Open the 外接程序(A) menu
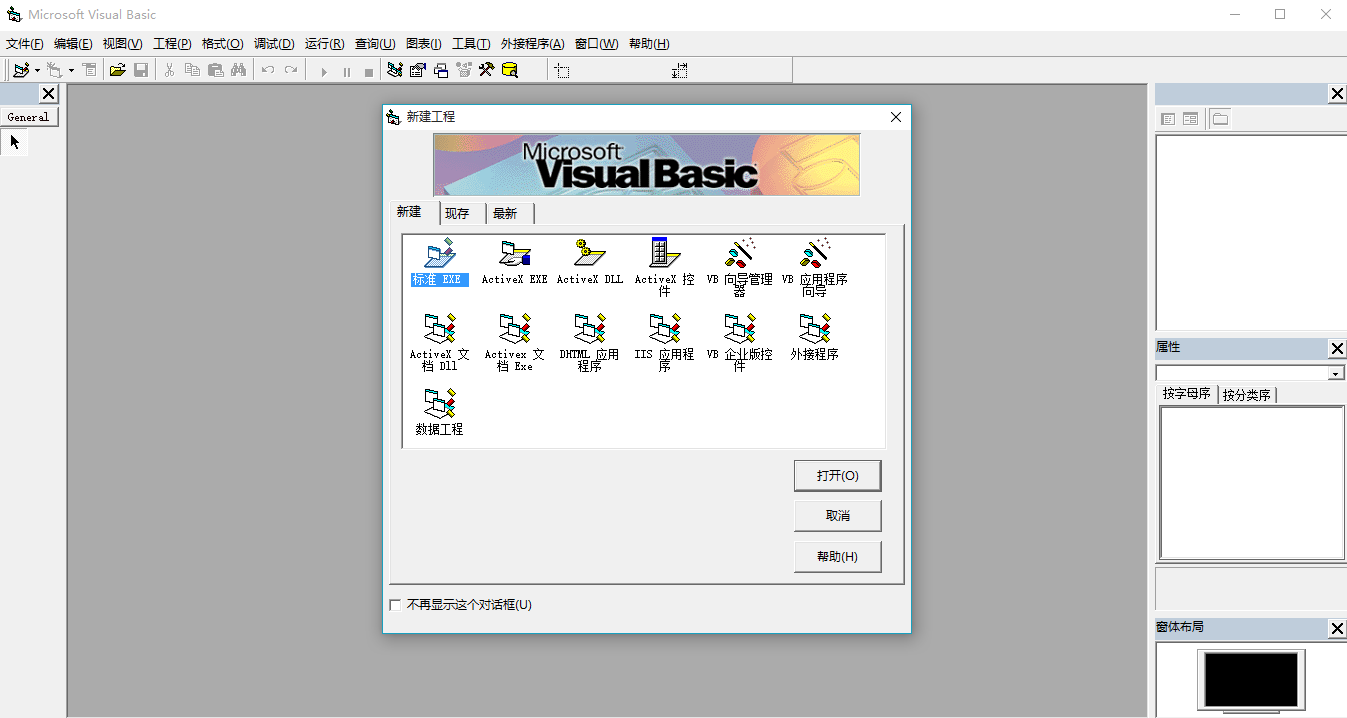1347x718 pixels. coord(533,44)
